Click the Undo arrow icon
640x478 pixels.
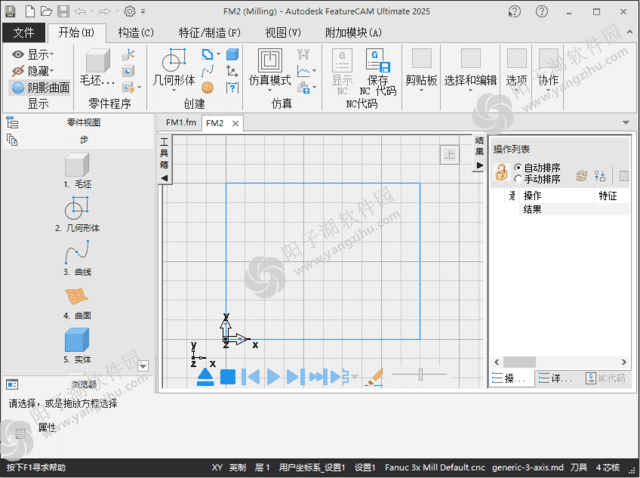[x=80, y=11]
